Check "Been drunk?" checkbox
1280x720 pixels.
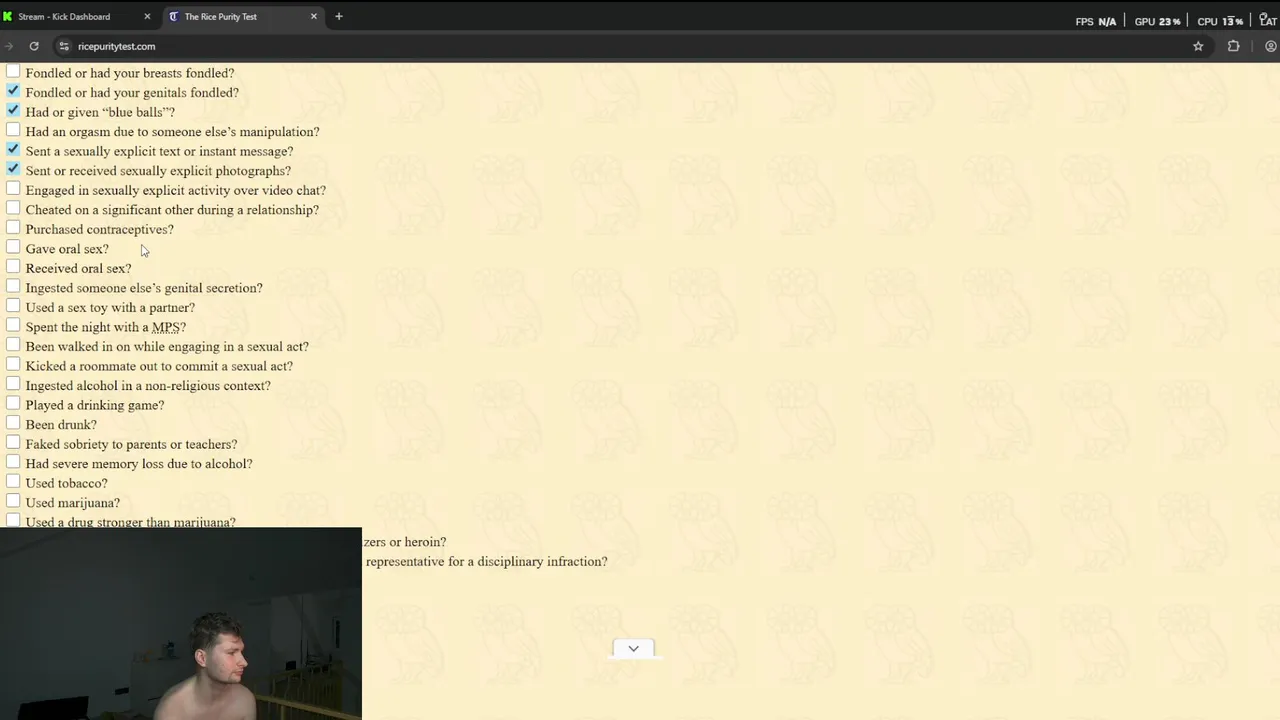[x=13, y=423]
